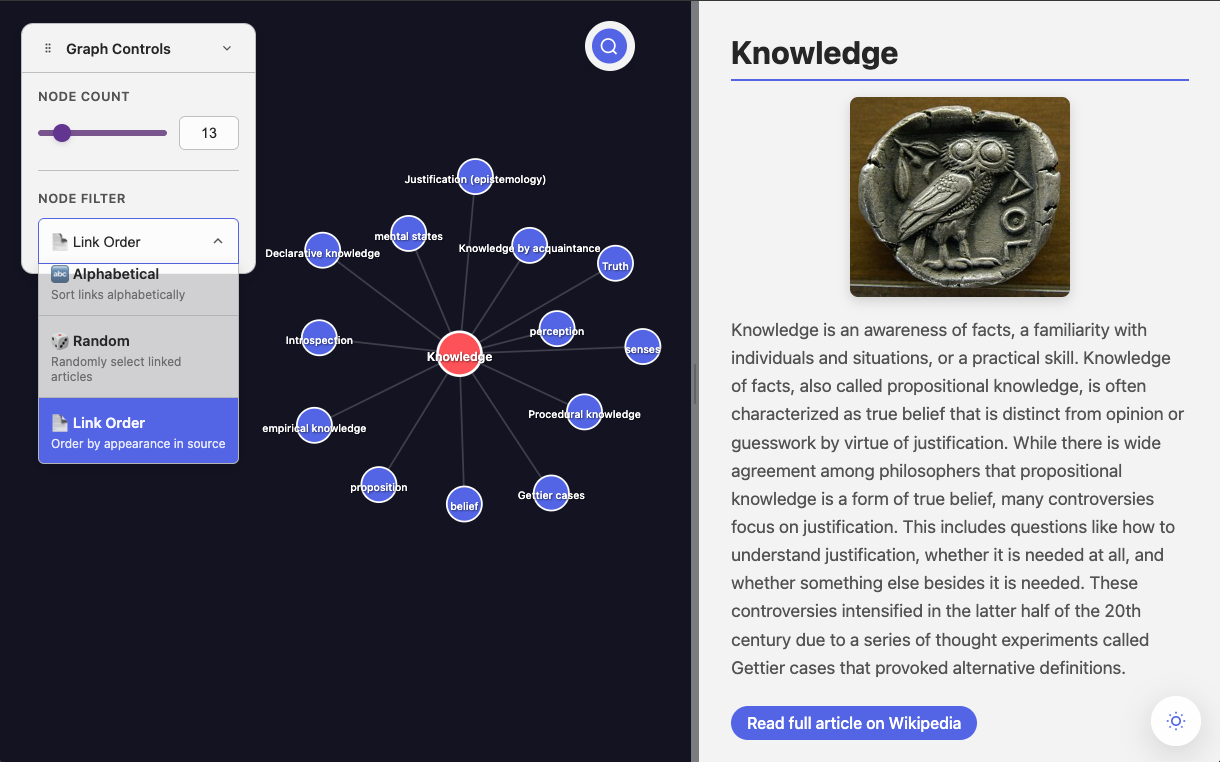
Task: Click the panel divider resize handle
Action: click(694, 381)
